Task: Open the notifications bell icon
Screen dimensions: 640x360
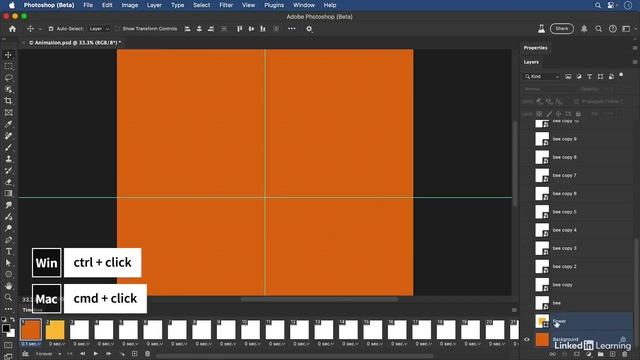Action: (584, 29)
